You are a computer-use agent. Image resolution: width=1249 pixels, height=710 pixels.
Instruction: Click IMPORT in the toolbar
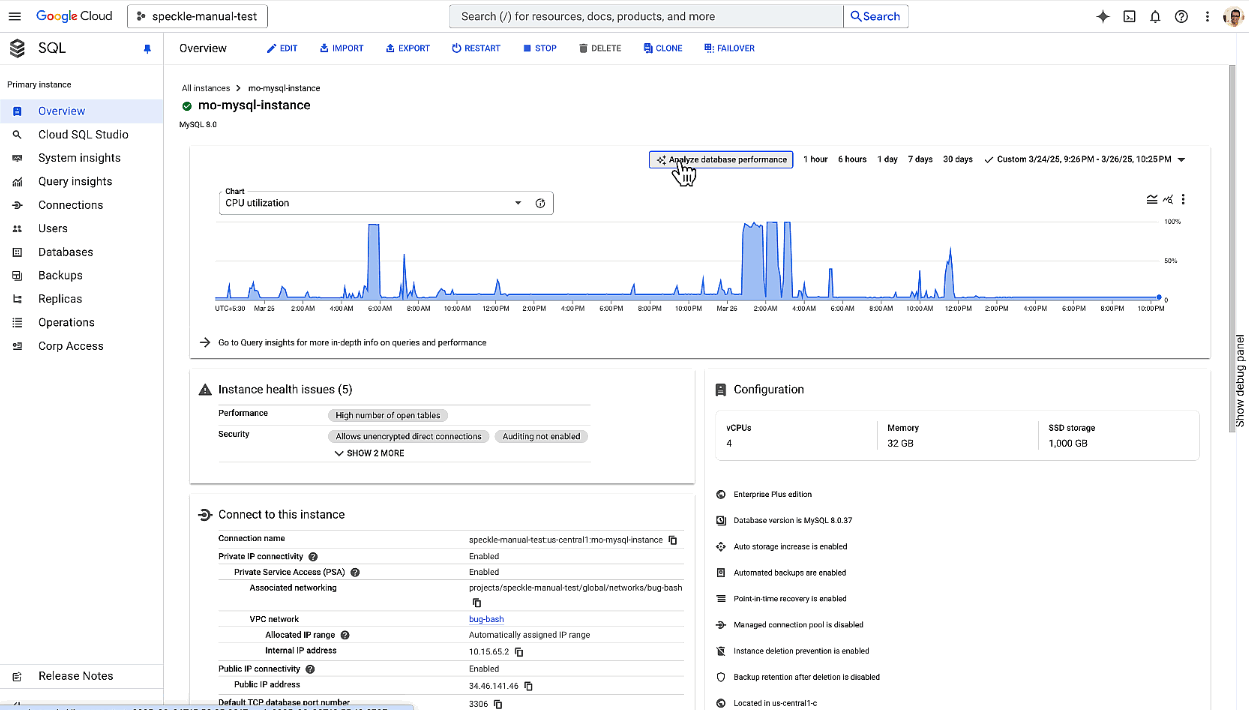pos(341,48)
